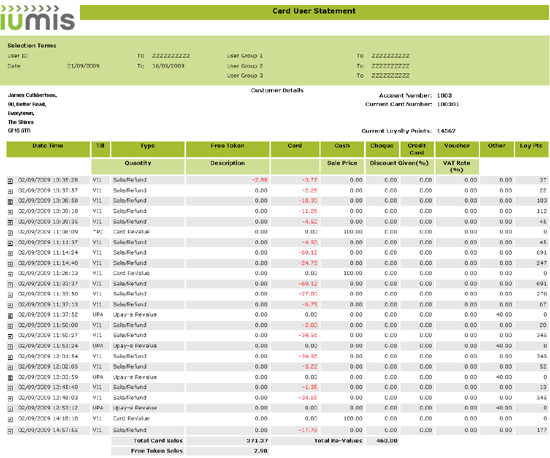The image size is (550, 458).
Task: Click the Total Re-Values amount 460.00
Action: (387, 441)
